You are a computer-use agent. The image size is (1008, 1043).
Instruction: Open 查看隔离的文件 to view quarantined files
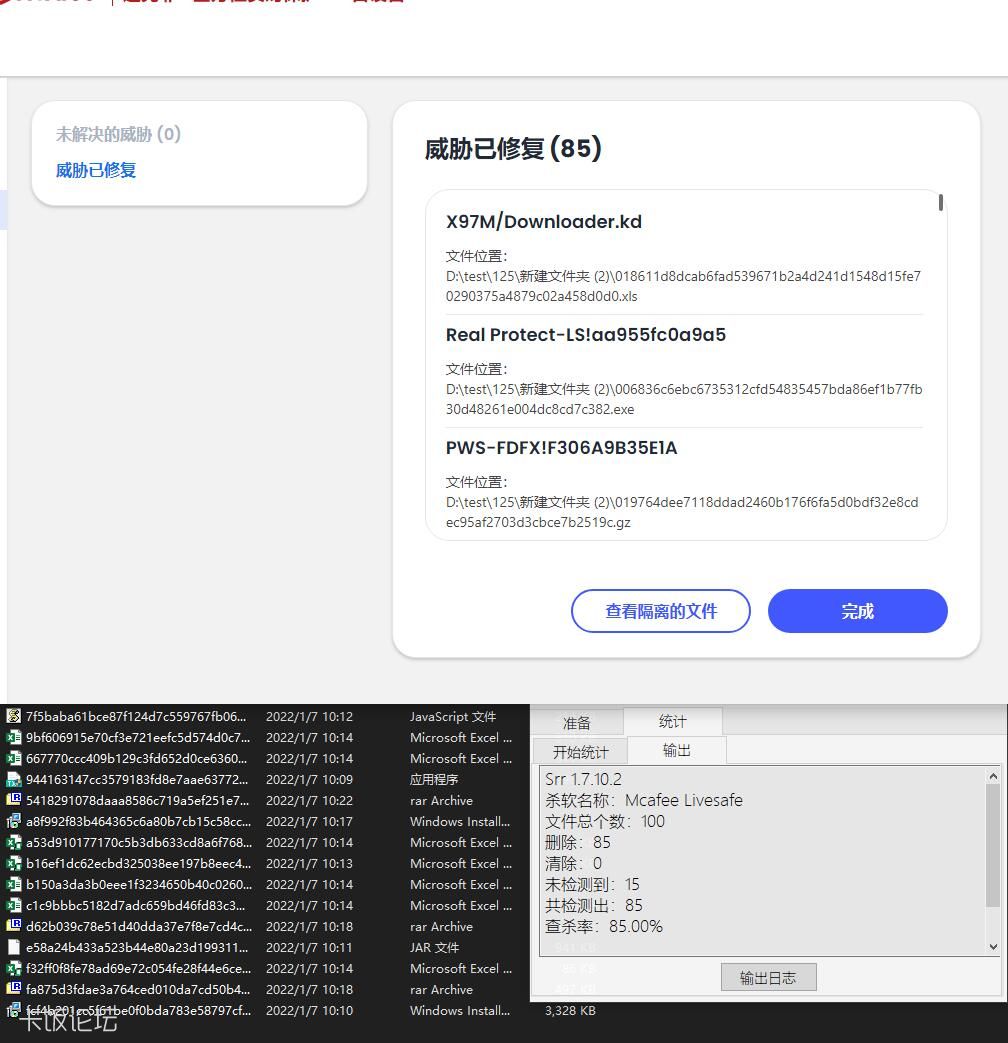point(660,611)
